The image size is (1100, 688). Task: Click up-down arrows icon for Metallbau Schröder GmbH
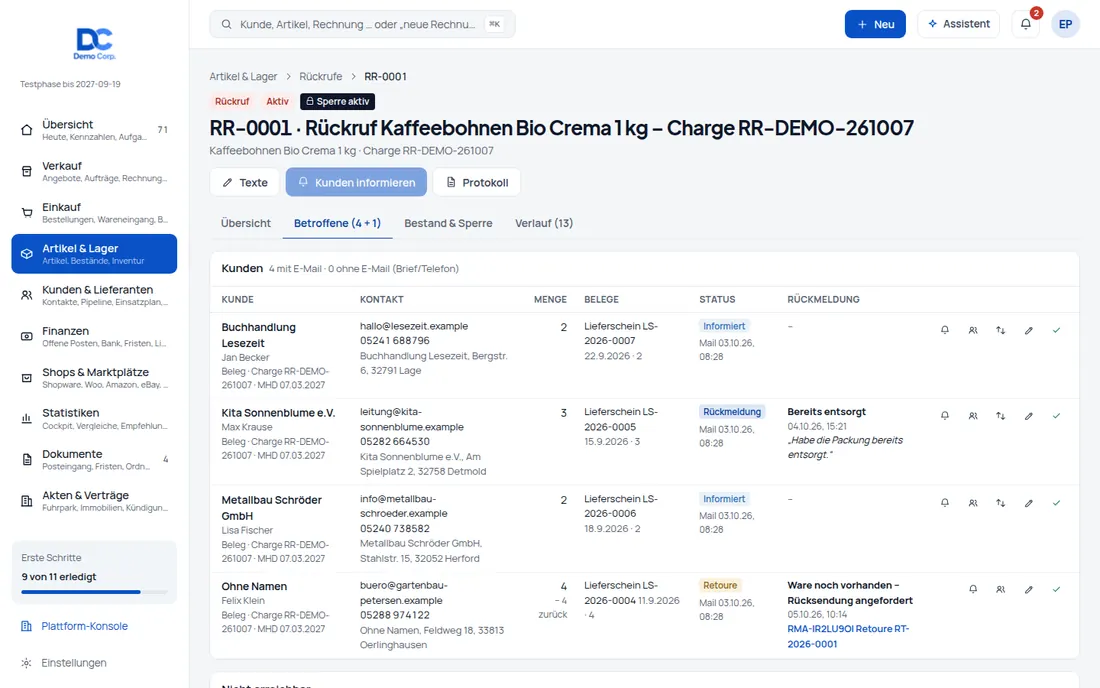click(x=1000, y=503)
